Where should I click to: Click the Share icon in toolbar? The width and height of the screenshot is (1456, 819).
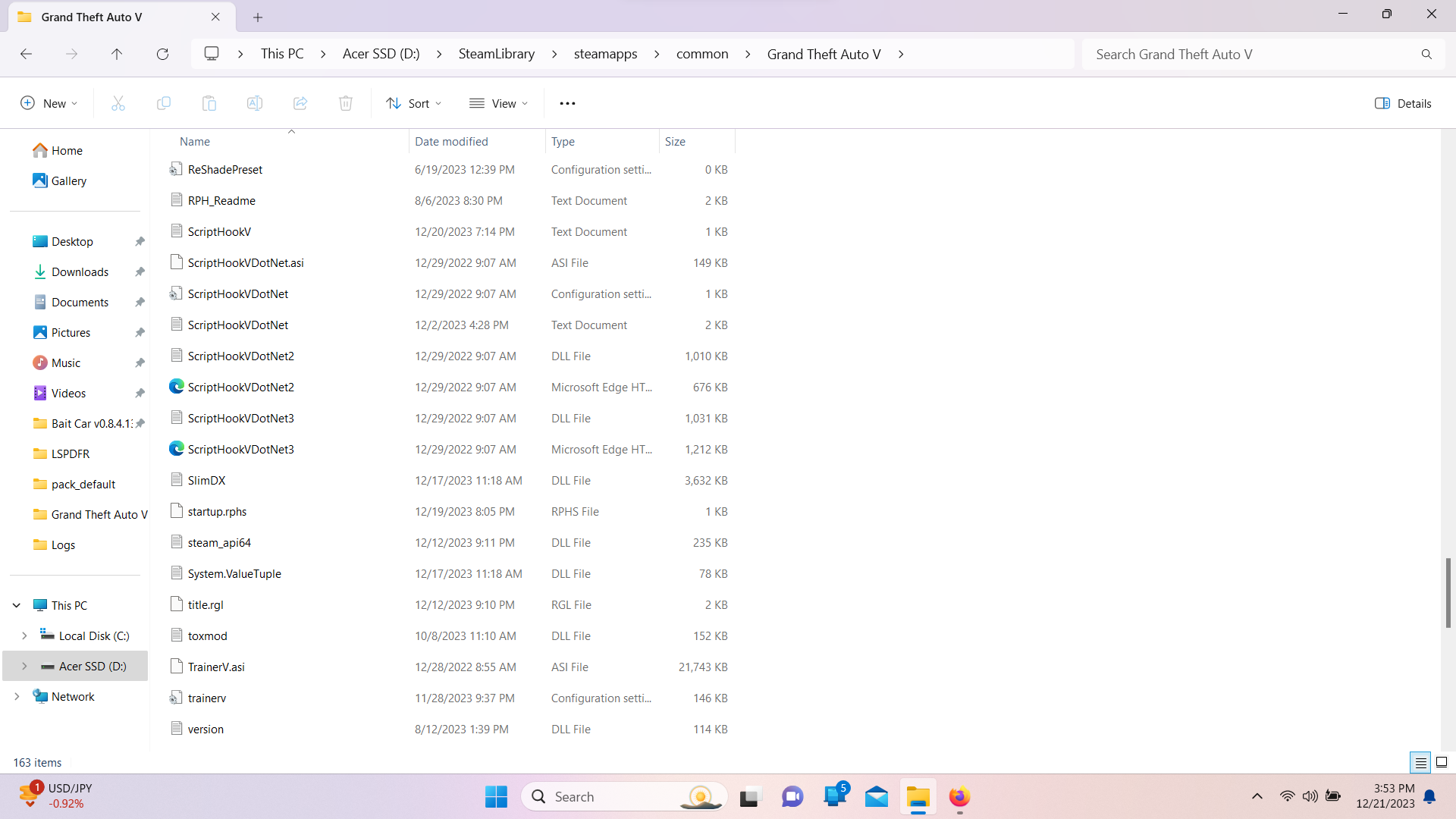300,103
